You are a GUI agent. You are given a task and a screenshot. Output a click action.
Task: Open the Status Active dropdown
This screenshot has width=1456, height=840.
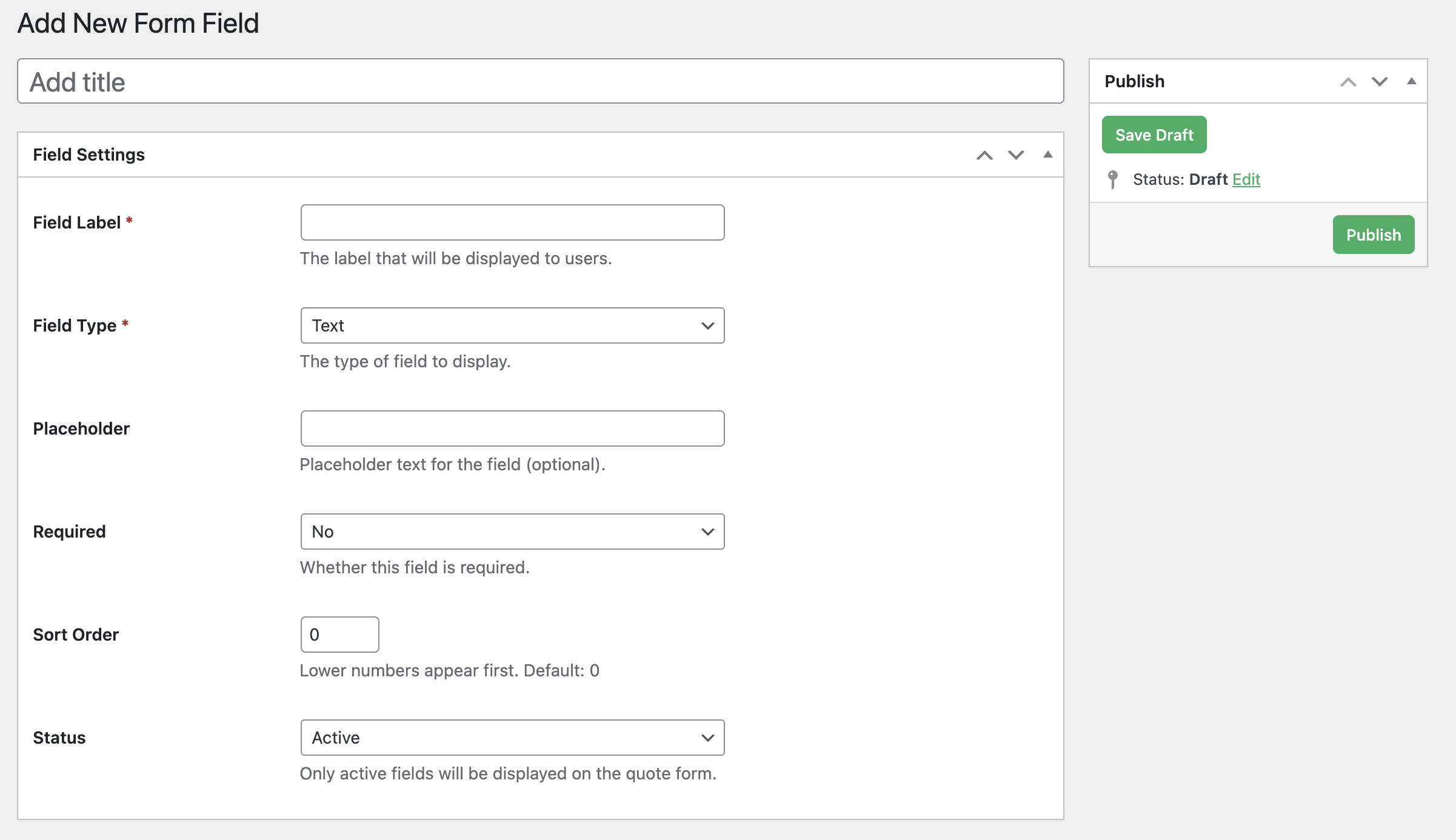pos(512,738)
